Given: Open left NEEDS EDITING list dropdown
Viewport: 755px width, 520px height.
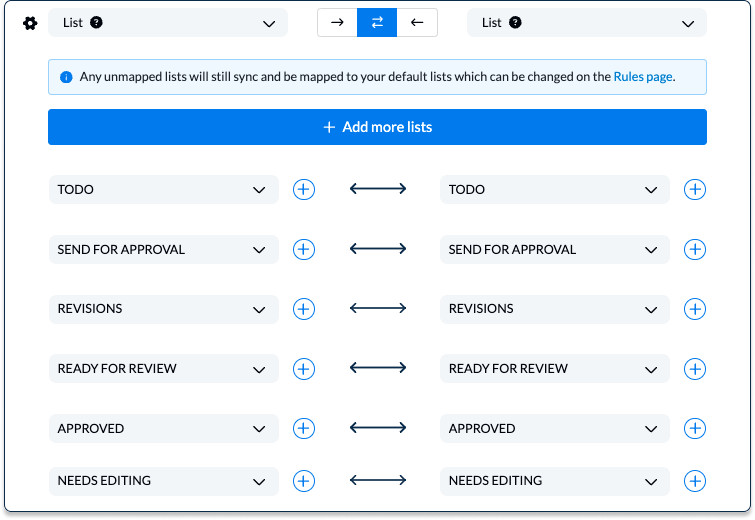Looking at the screenshot, I should [164, 481].
